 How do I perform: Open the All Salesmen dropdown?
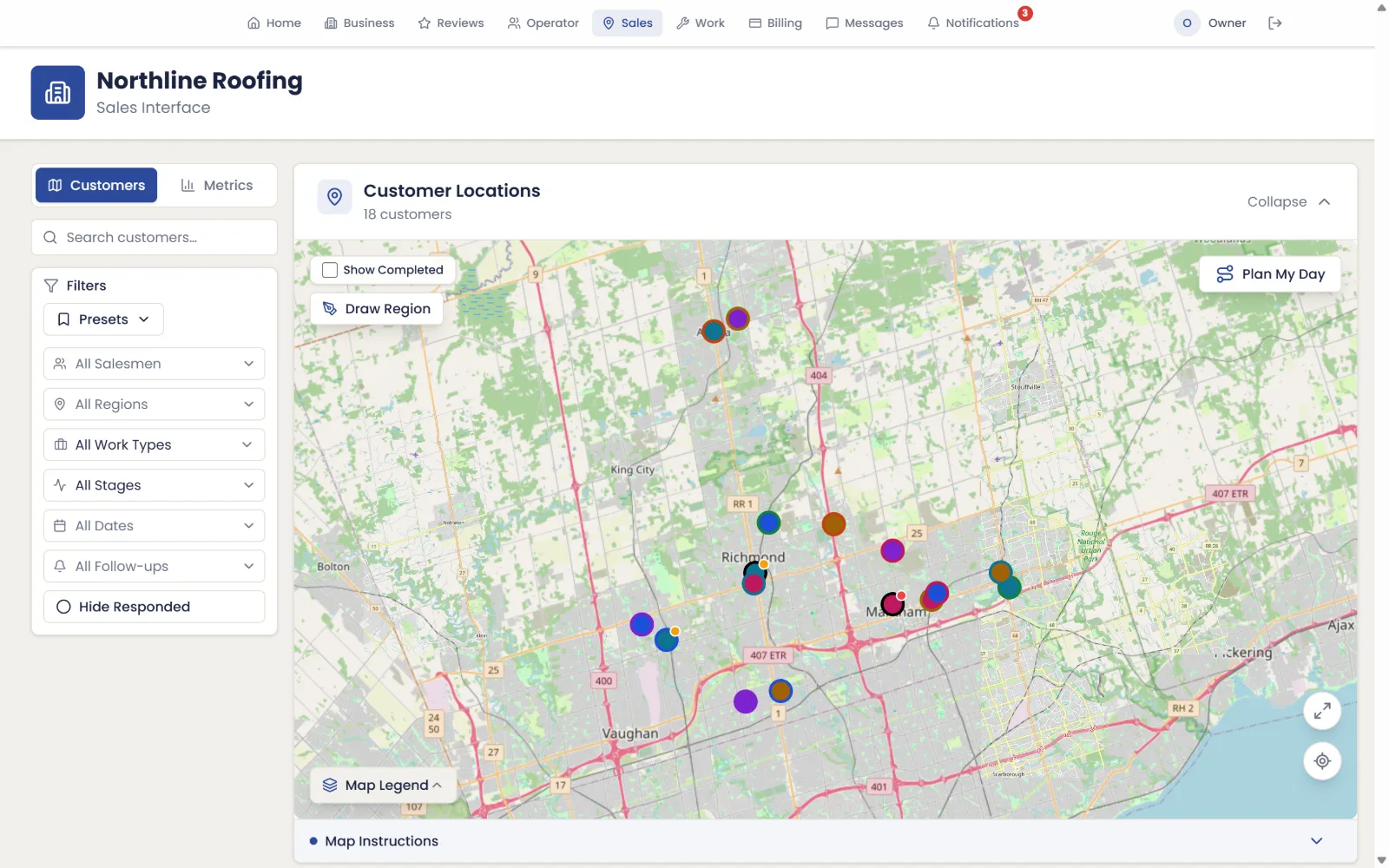tap(154, 364)
